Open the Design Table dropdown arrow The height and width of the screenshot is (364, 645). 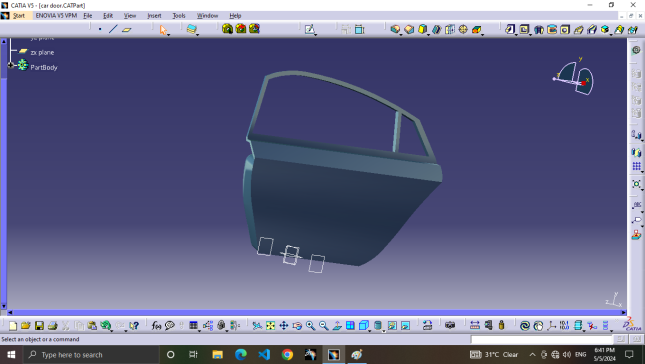click(200, 330)
